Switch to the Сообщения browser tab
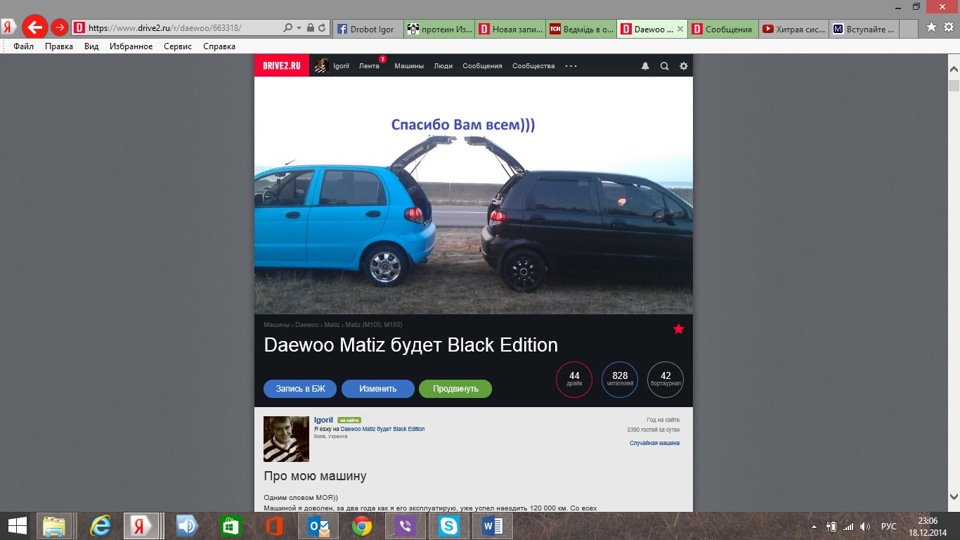 point(723,29)
